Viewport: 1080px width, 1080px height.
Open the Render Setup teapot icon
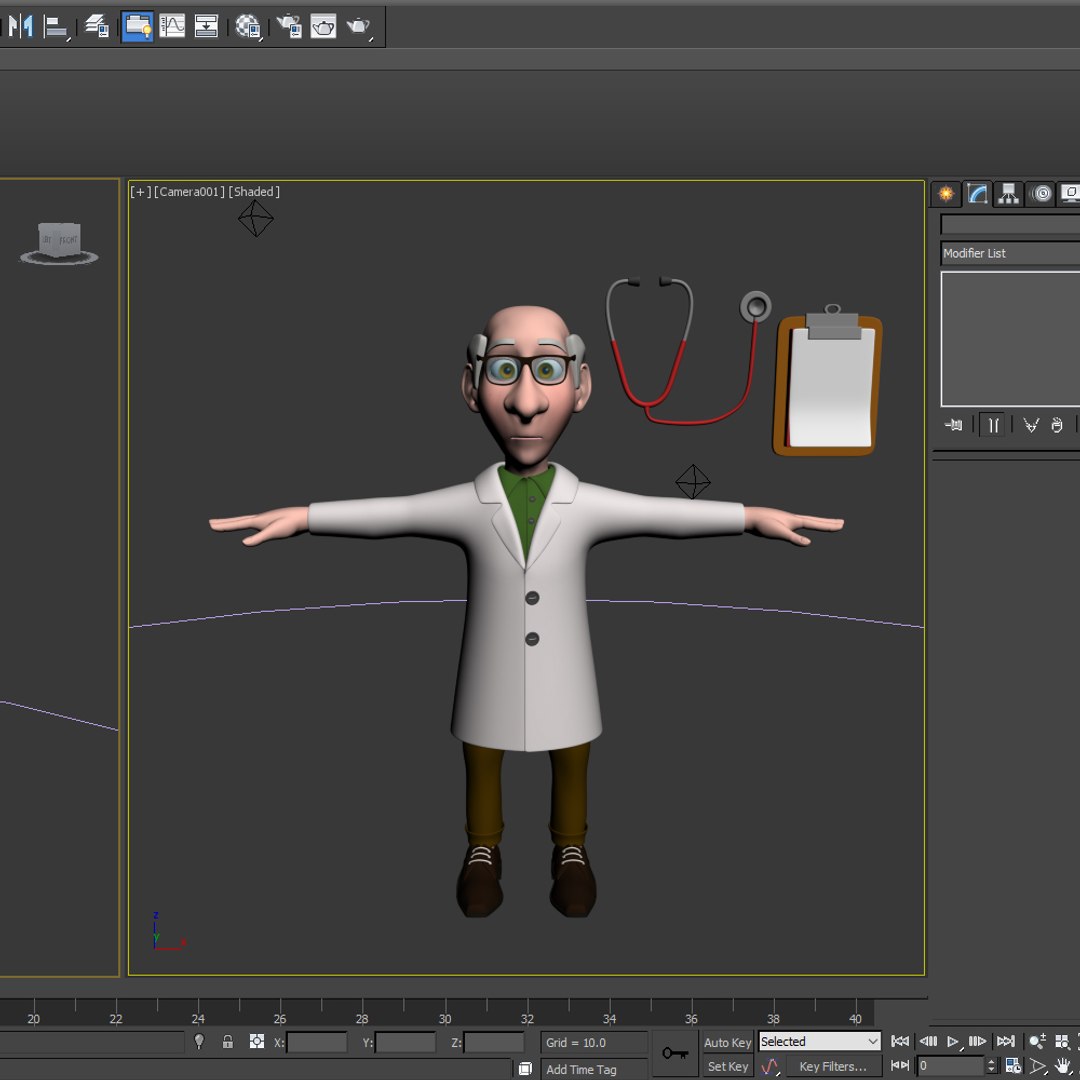289,26
